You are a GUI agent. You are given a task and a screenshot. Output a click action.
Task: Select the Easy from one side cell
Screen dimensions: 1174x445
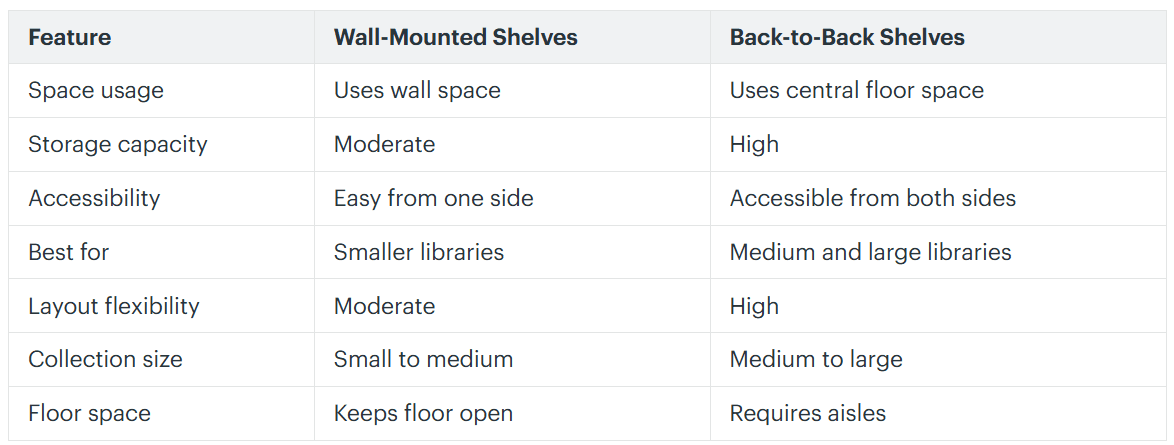point(434,198)
